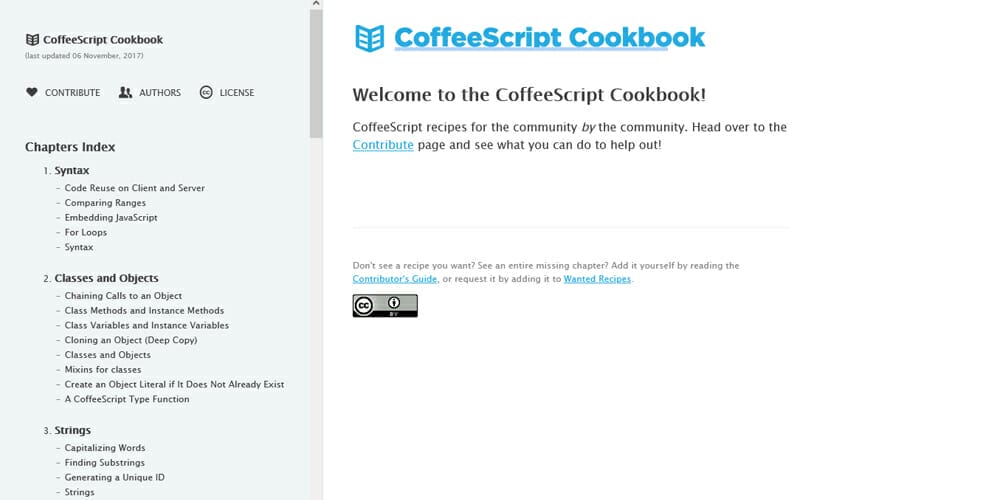Click the Creative Commons icon next to LICENSE

click(206, 92)
